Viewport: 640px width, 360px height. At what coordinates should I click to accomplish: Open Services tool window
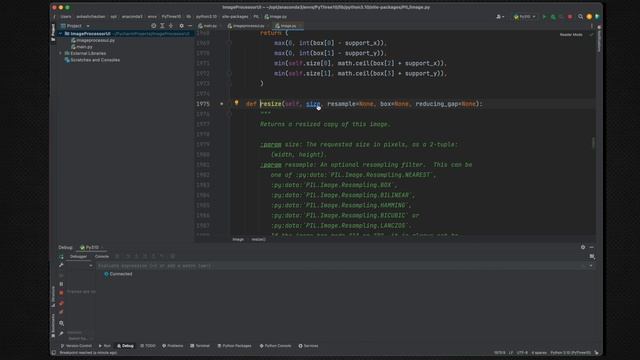click(308, 346)
